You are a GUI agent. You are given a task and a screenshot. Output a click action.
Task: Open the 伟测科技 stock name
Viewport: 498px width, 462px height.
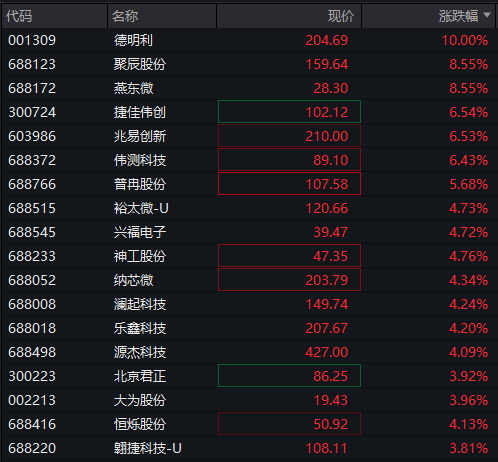point(140,160)
